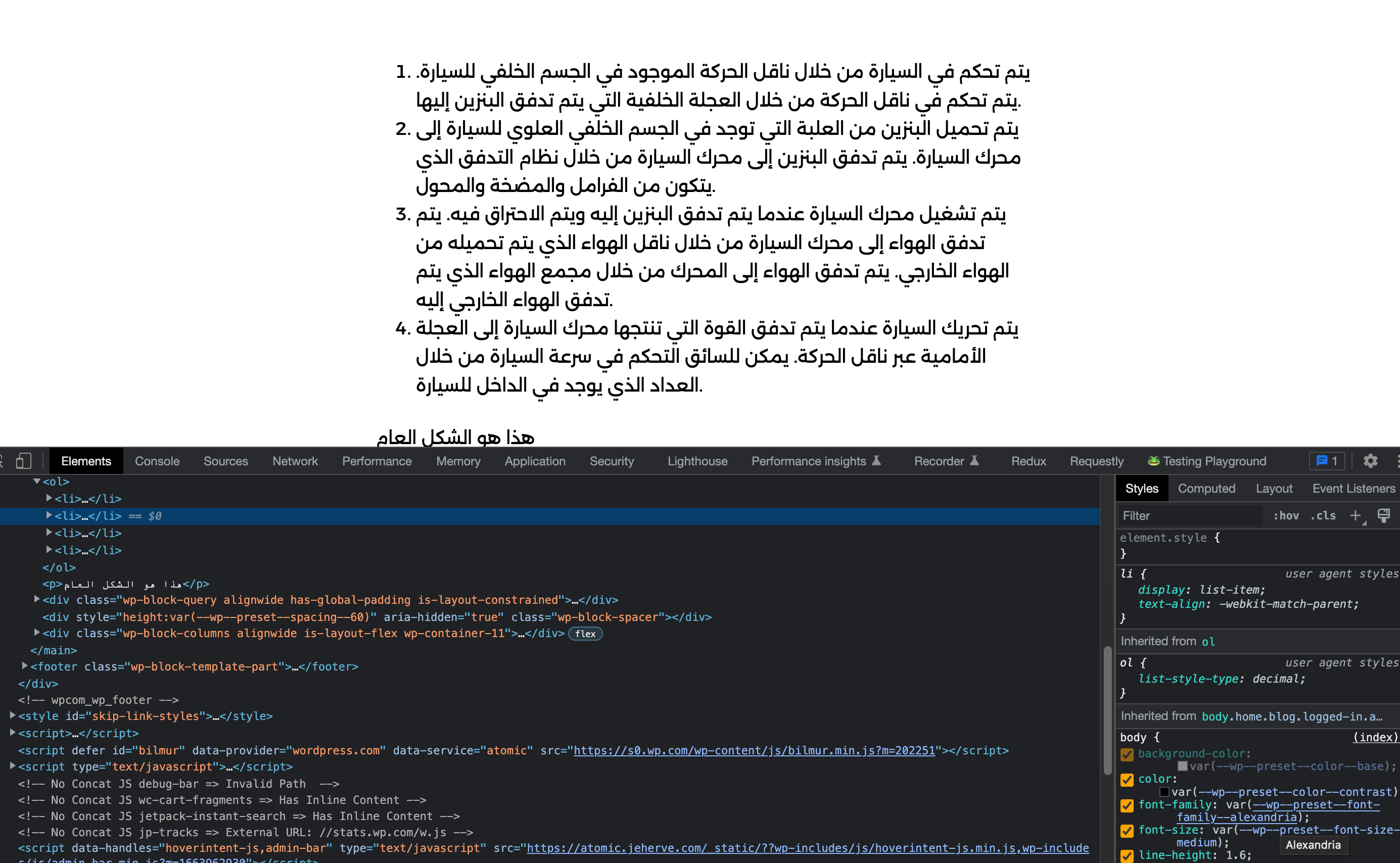The height and width of the screenshot is (863, 1400).
Task: Expand the skip-link-styles style node
Action: 13,715
